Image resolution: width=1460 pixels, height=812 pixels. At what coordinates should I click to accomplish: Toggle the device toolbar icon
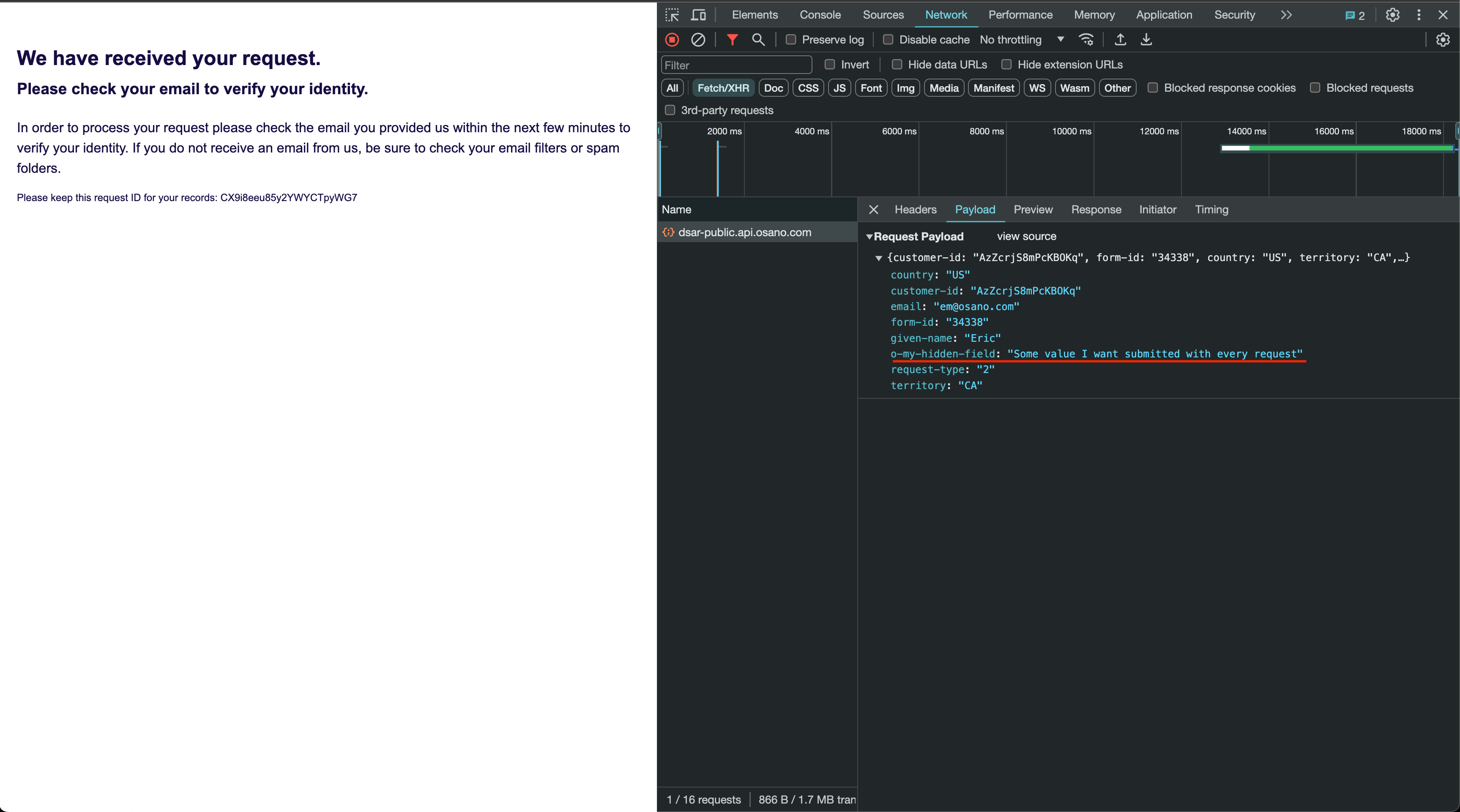tap(698, 15)
